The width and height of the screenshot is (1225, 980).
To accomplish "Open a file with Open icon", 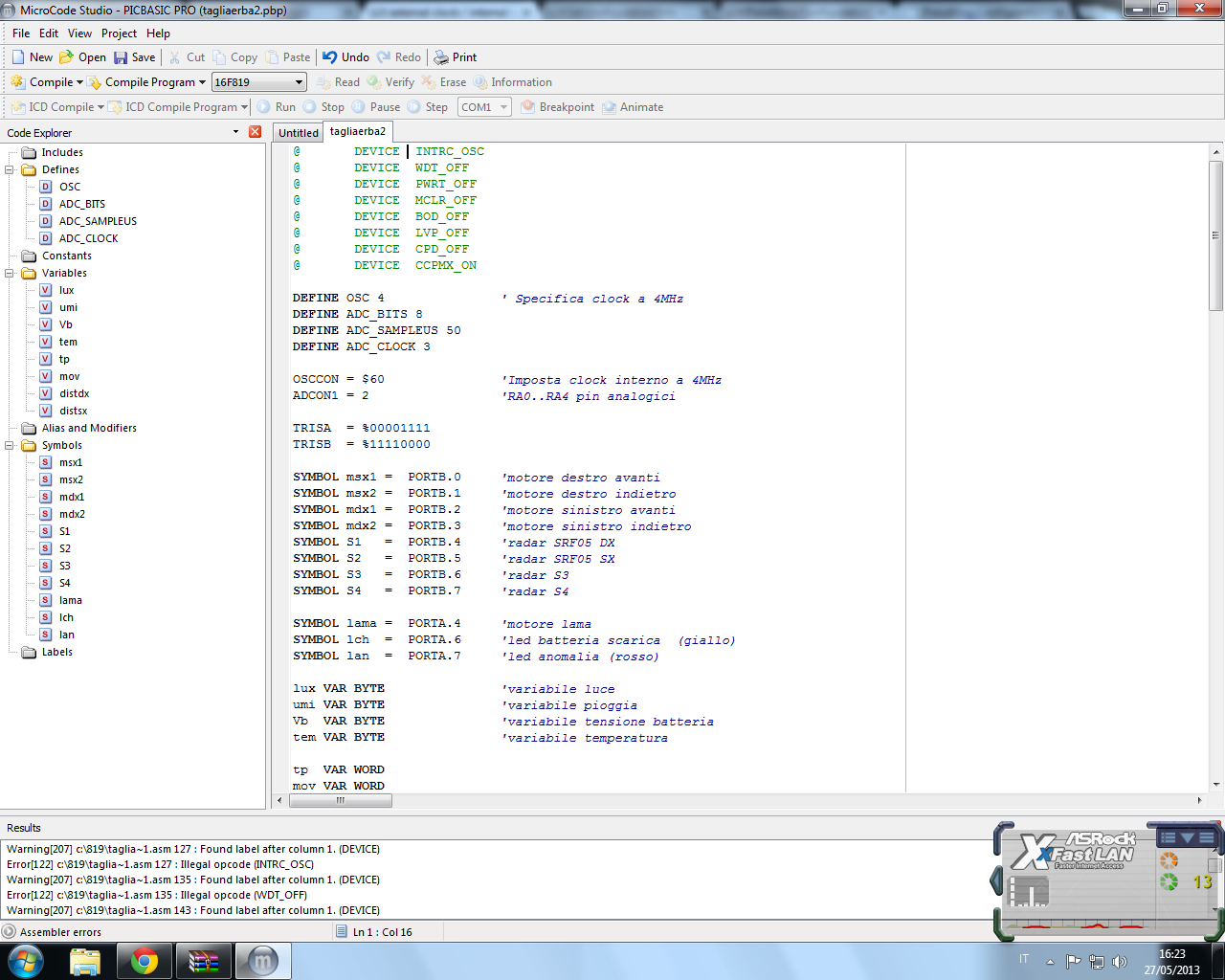I will pyautogui.click(x=67, y=57).
